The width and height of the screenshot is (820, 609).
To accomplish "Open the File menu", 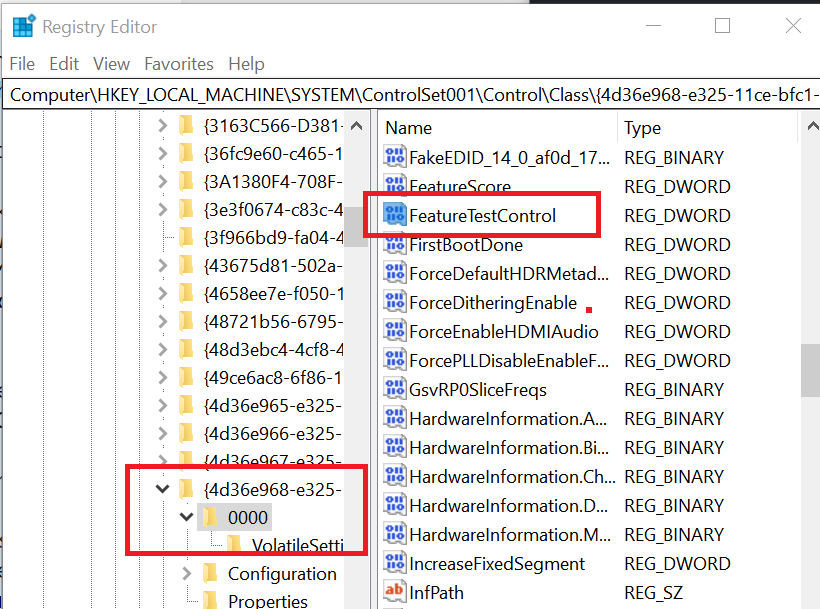I will point(22,64).
